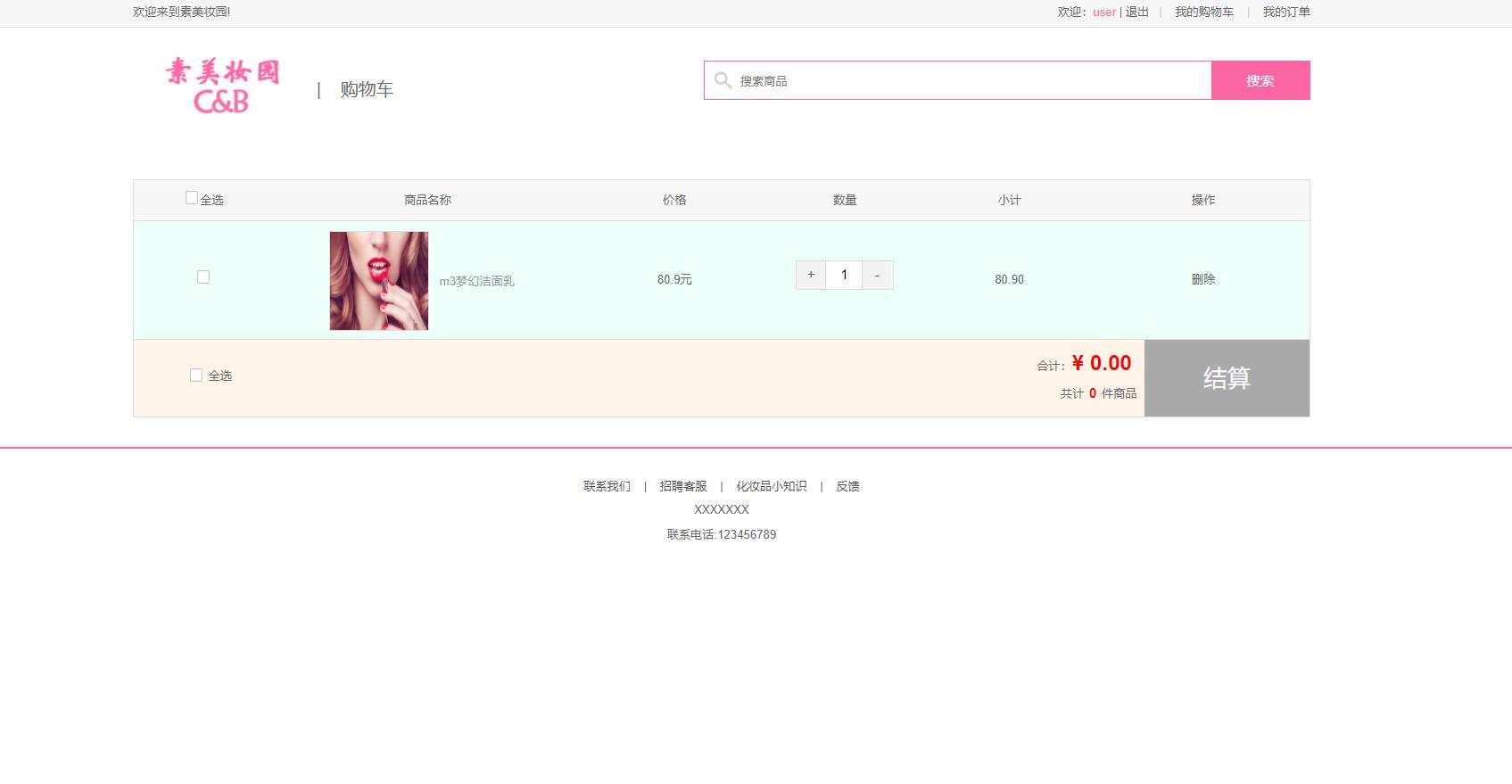Click the grey 结算 checkout button

[1227, 378]
